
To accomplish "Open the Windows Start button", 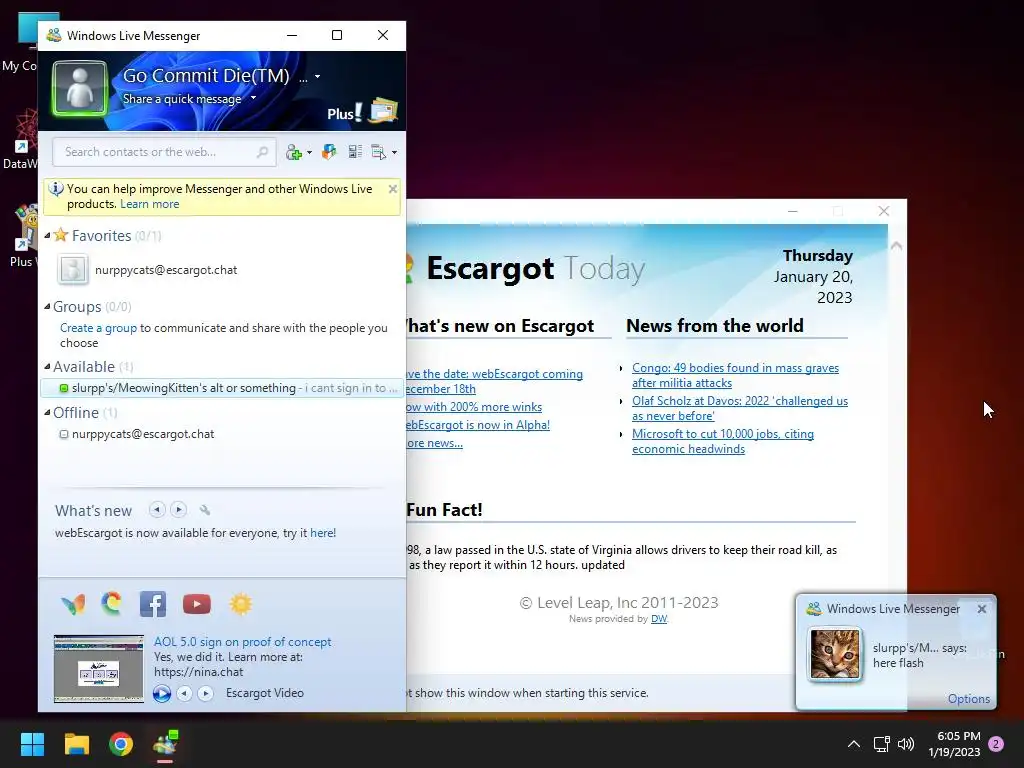I will (x=32, y=744).
